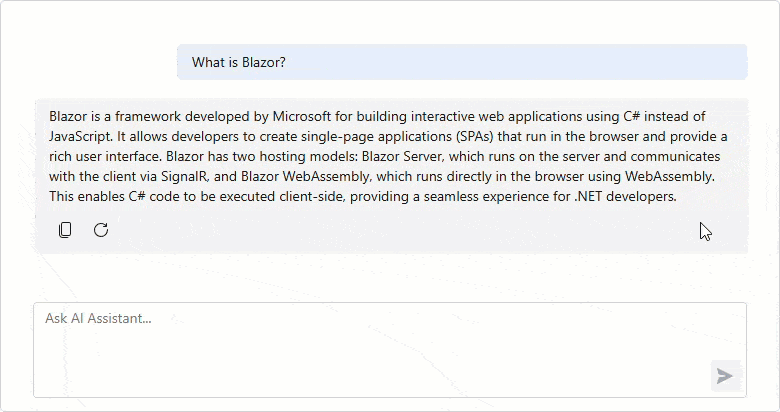Click the send message arrow button

pyautogui.click(x=725, y=376)
